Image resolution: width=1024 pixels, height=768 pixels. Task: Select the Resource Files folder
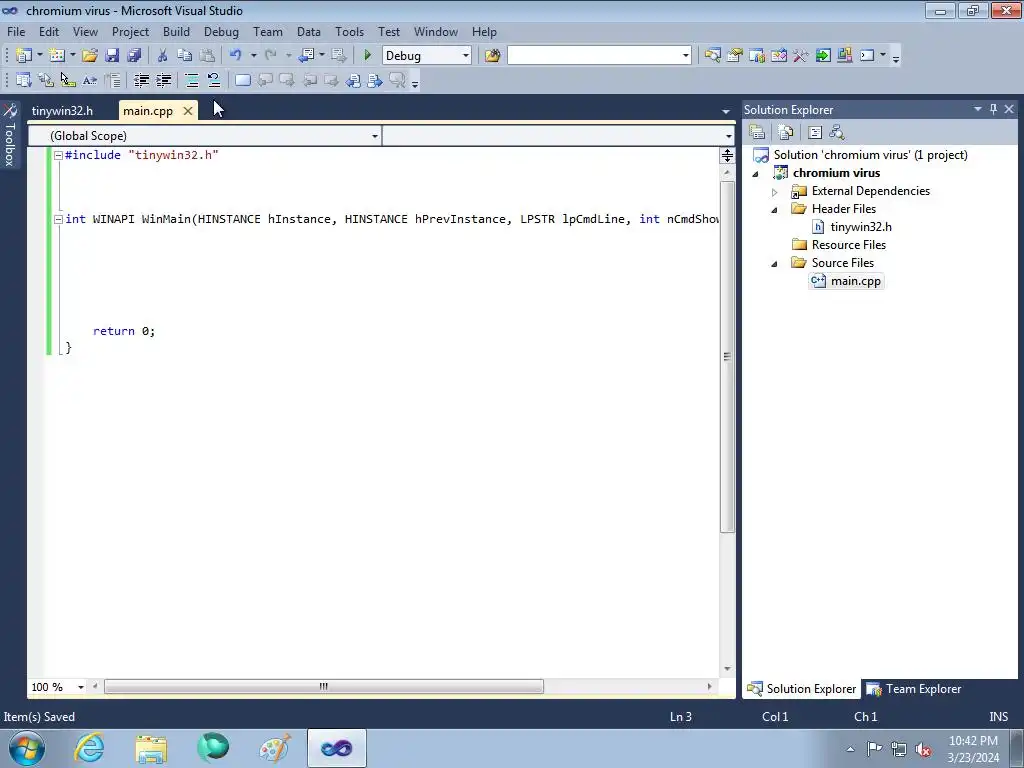click(x=848, y=245)
